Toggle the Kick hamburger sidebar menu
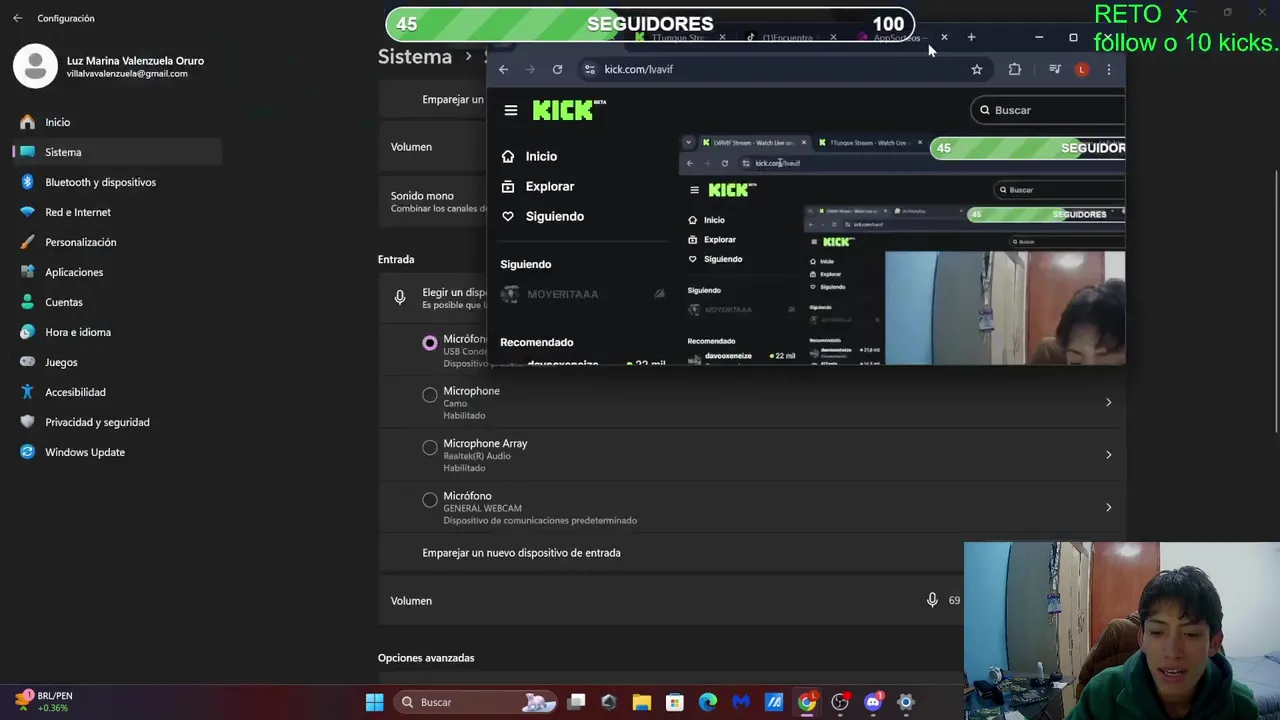Image resolution: width=1280 pixels, height=720 pixels. click(x=511, y=110)
